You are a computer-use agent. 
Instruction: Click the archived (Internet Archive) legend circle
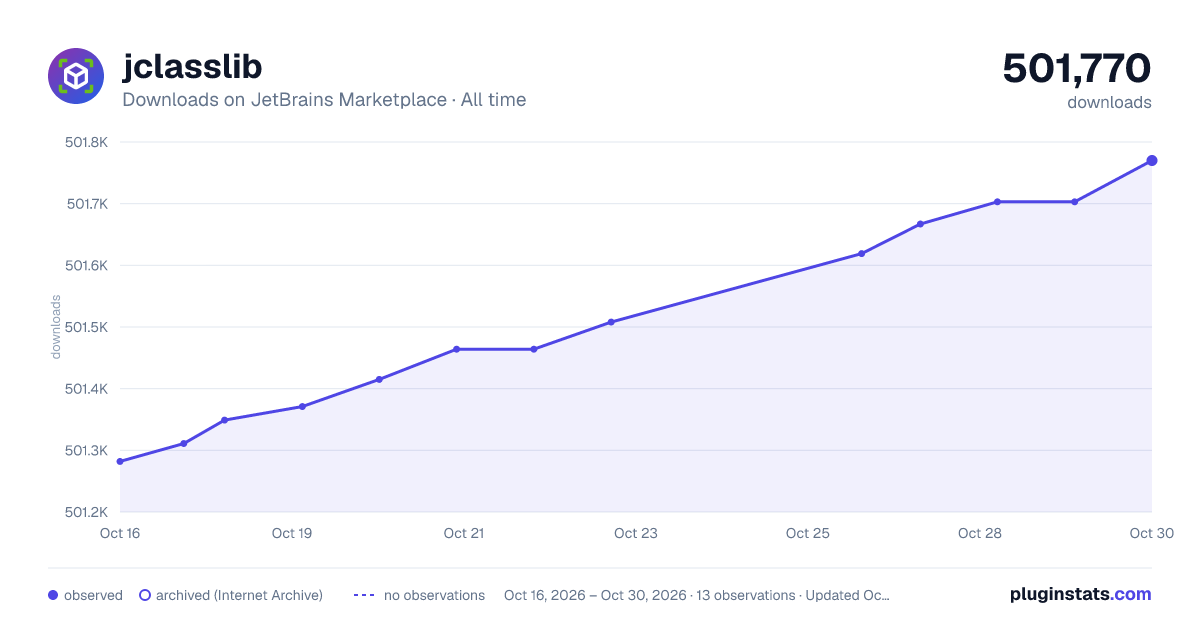[145, 595]
